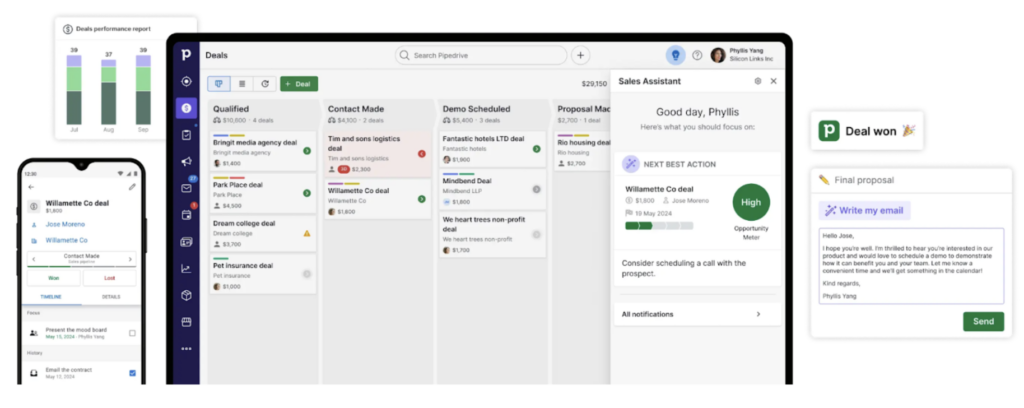
Task: Expand All notifications chevron
Action: pyautogui.click(x=757, y=314)
